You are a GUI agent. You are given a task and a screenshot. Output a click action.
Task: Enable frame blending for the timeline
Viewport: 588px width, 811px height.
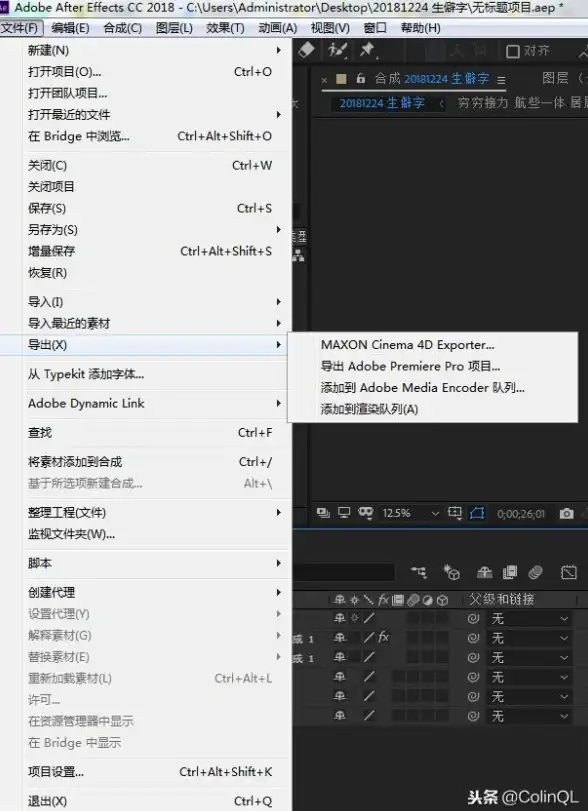click(509, 572)
